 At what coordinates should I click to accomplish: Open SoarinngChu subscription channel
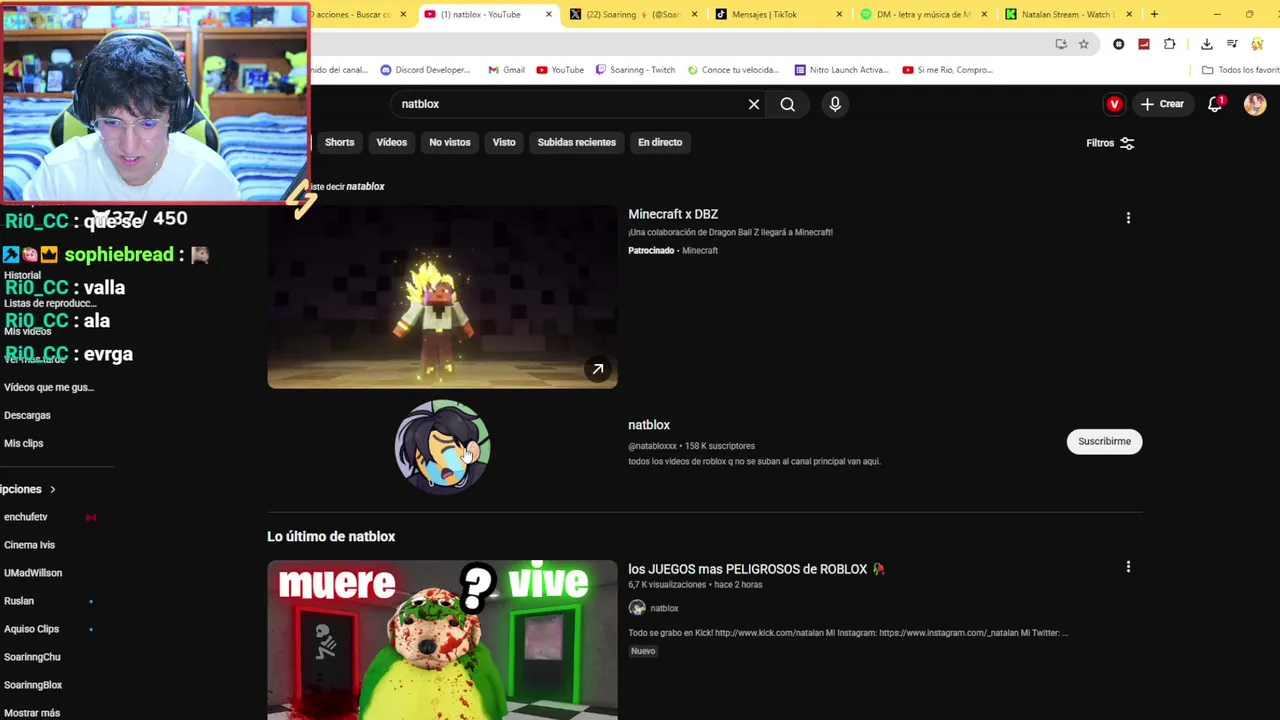[x=32, y=657]
